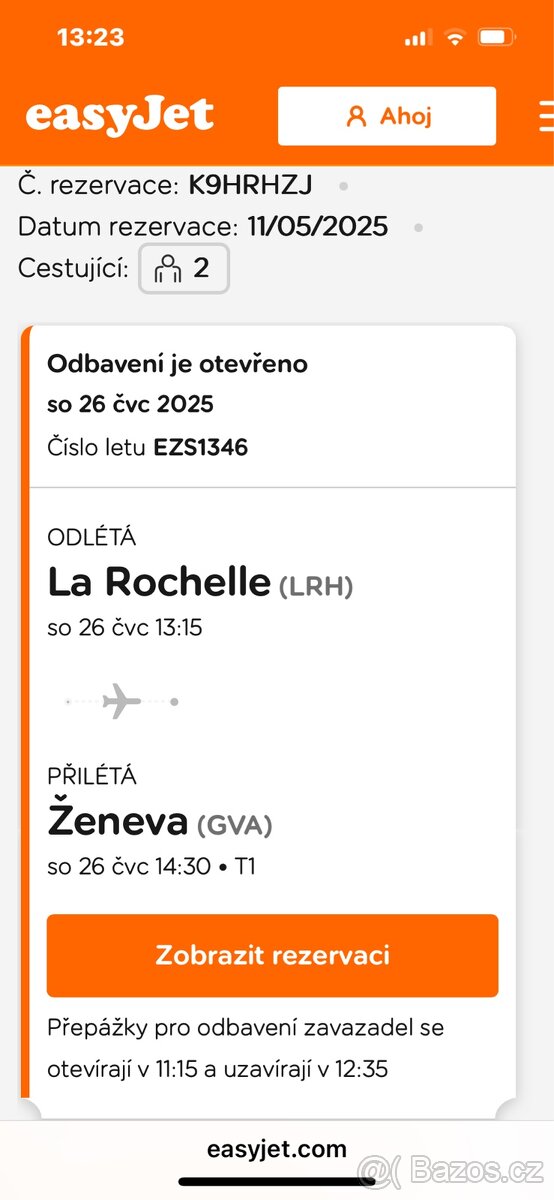Image resolution: width=554 pixels, height=1200 pixels.
Task: Tap flight number EZS1346
Action: coord(200,447)
